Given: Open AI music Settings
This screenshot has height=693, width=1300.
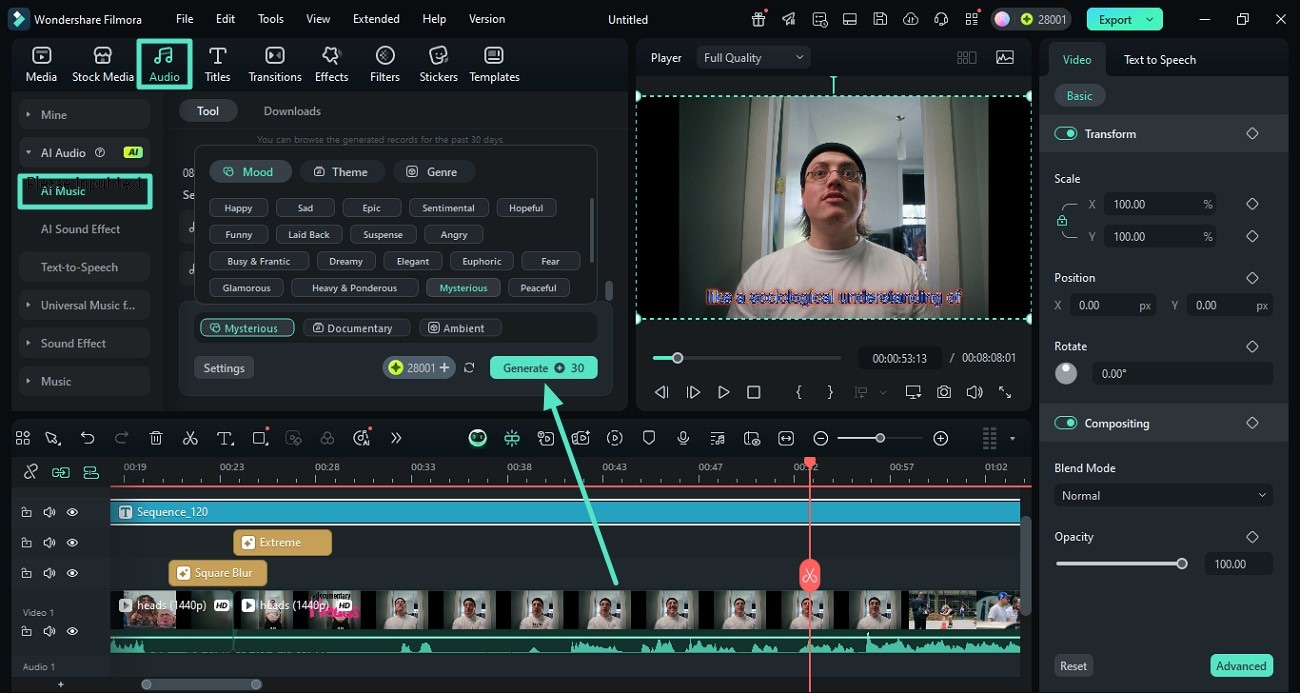Looking at the screenshot, I should tap(224, 368).
